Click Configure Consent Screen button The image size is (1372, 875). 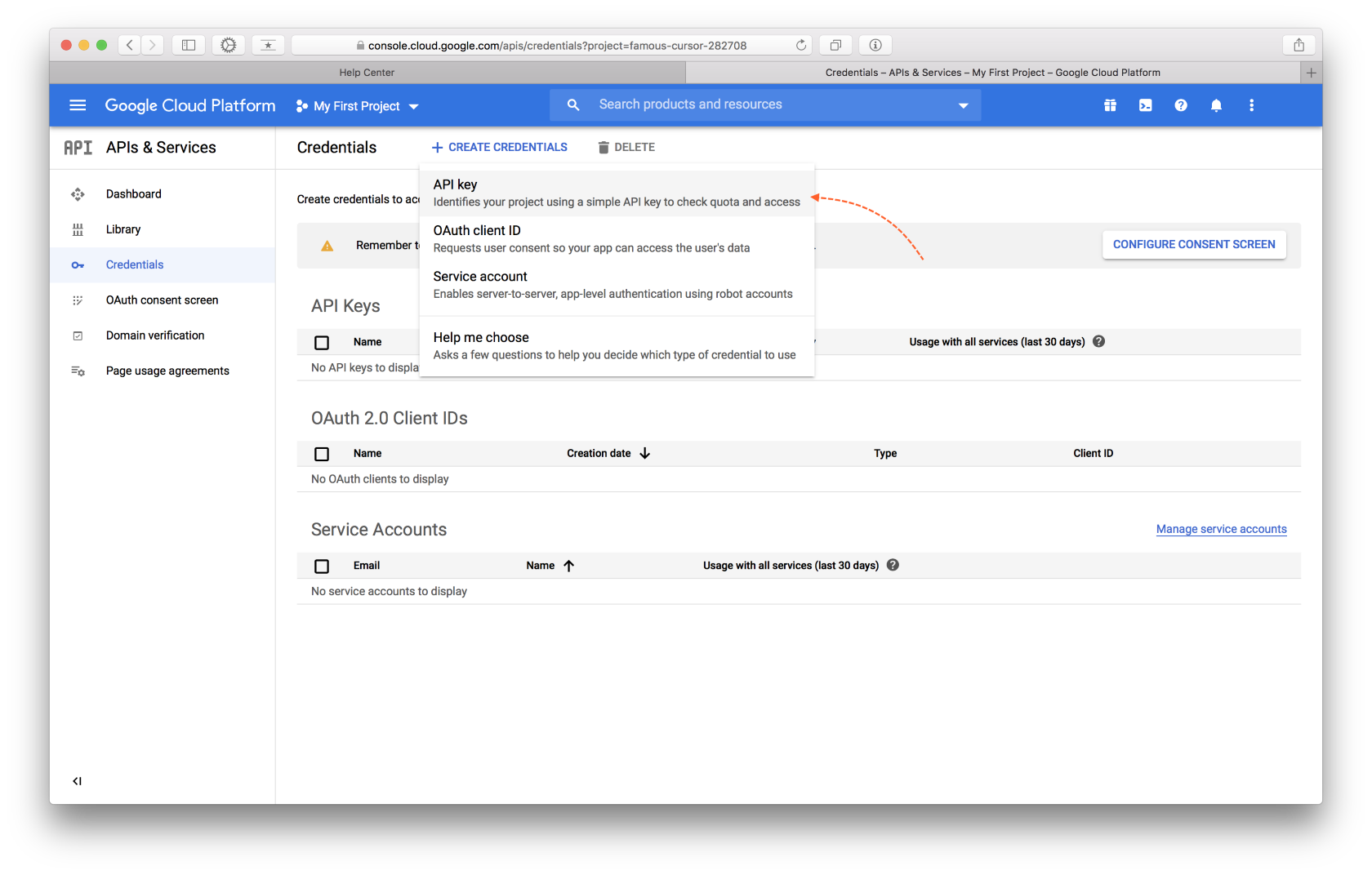[1194, 245]
